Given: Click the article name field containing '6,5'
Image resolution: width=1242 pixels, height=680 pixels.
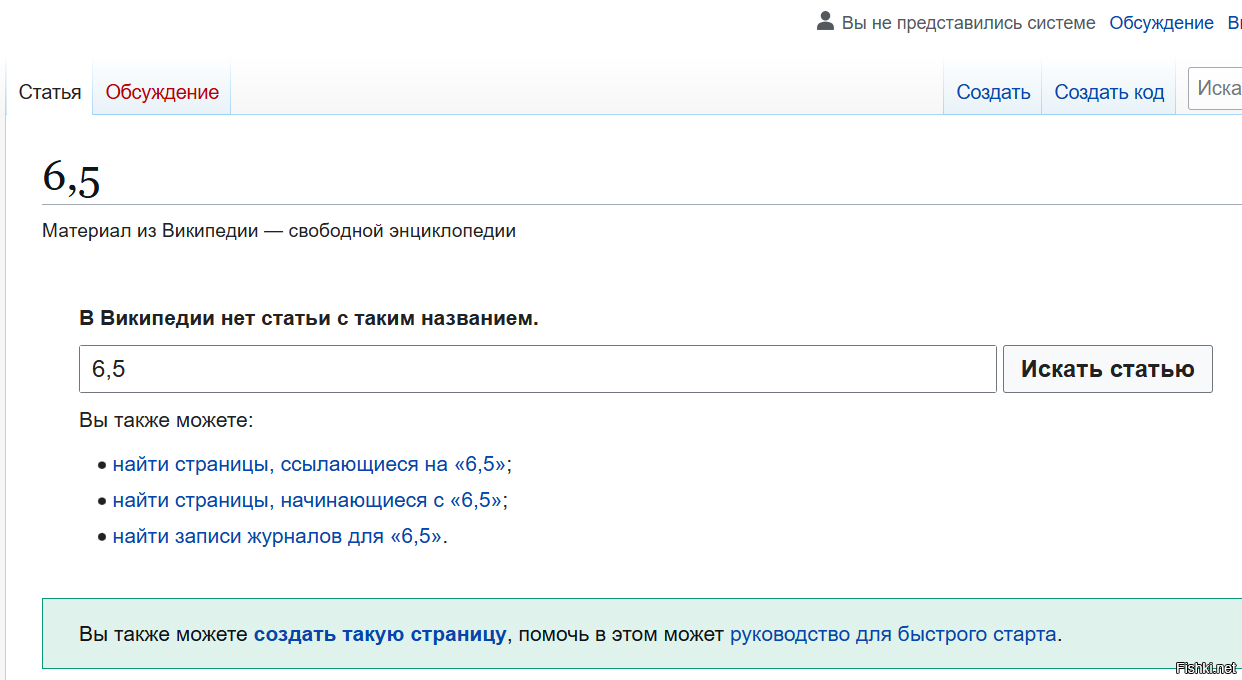Looking at the screenshot, I should coord(537,369).
